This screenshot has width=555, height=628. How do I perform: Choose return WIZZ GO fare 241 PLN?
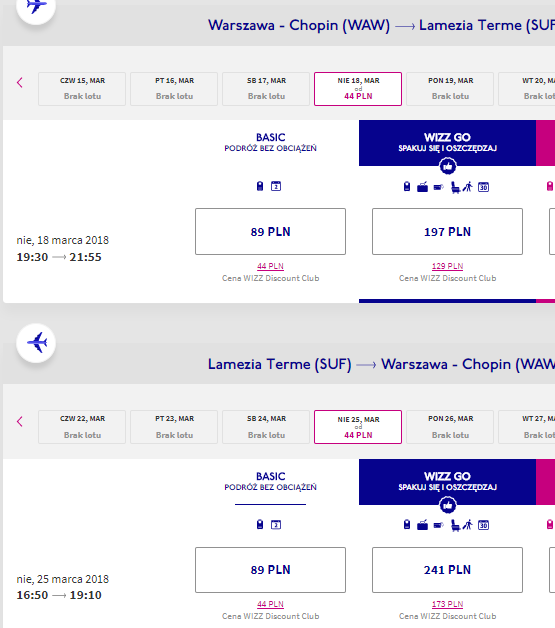coord(447,570)
